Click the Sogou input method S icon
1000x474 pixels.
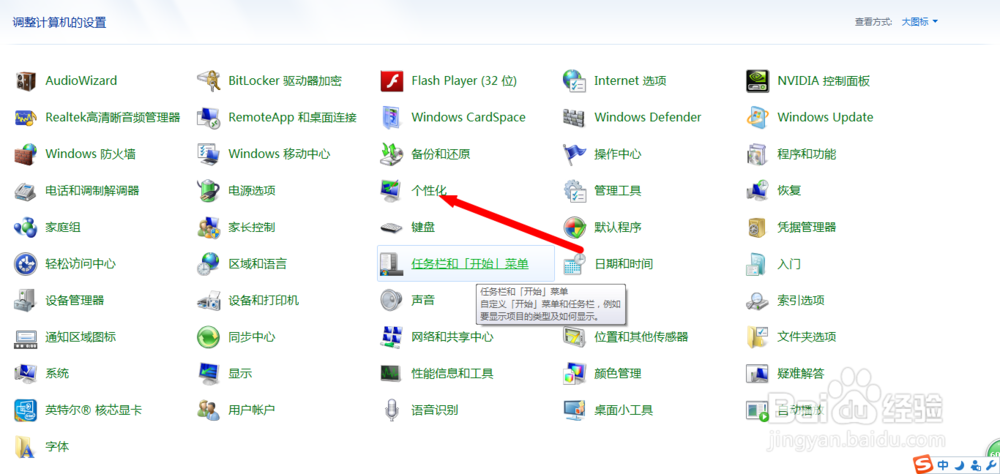pos(923,464)
